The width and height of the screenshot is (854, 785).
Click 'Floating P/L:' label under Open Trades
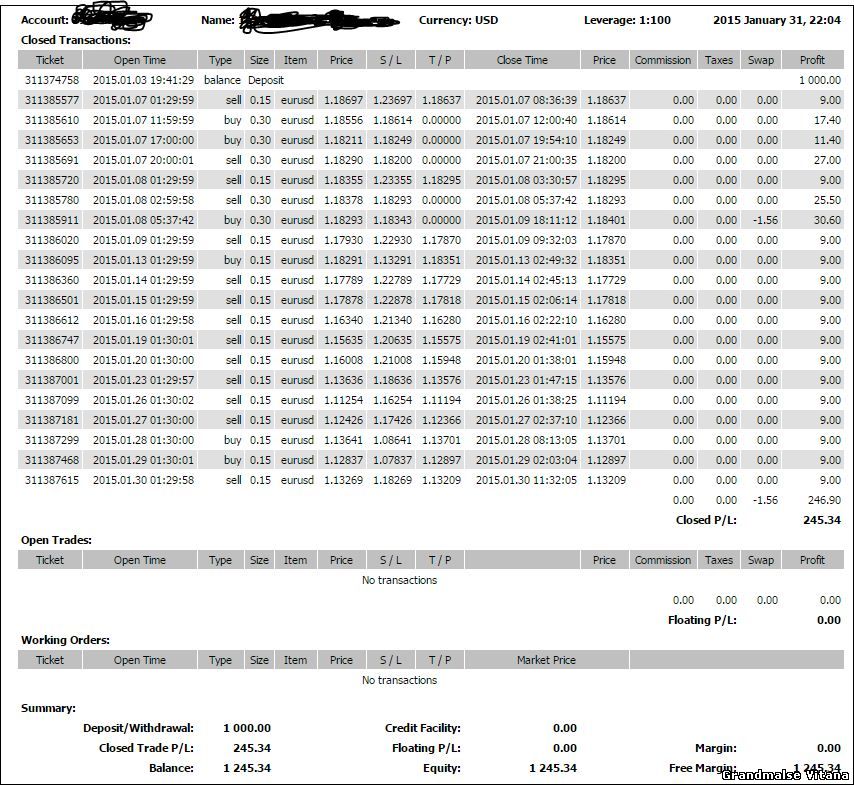[x=703, y=620]
